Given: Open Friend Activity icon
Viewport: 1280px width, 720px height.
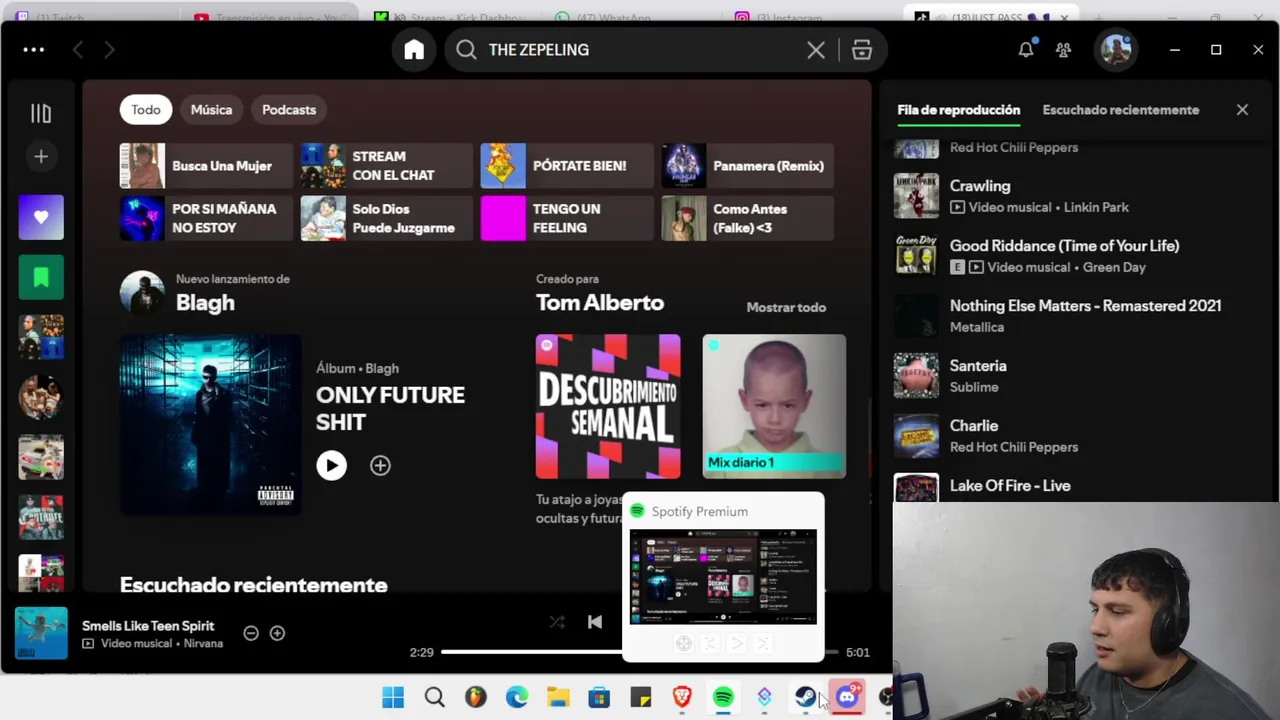Looking at the screenshot, I should tap(1063, 50).
